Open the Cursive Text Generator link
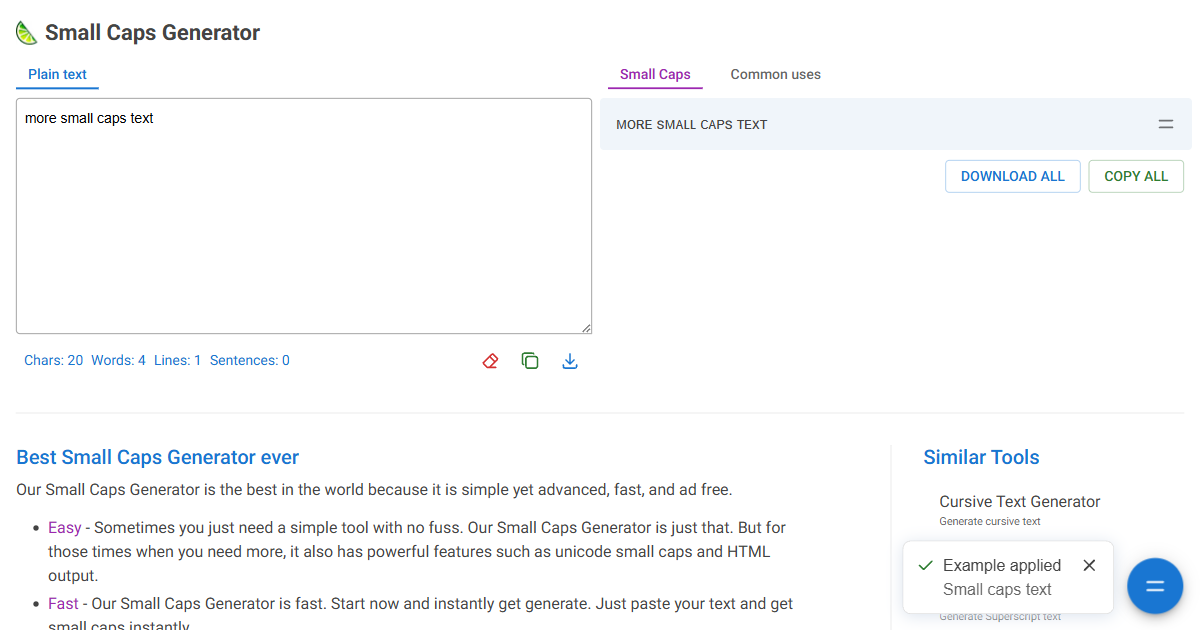The height and width of the screenshot is (630, 1200). coord(1019,501)
